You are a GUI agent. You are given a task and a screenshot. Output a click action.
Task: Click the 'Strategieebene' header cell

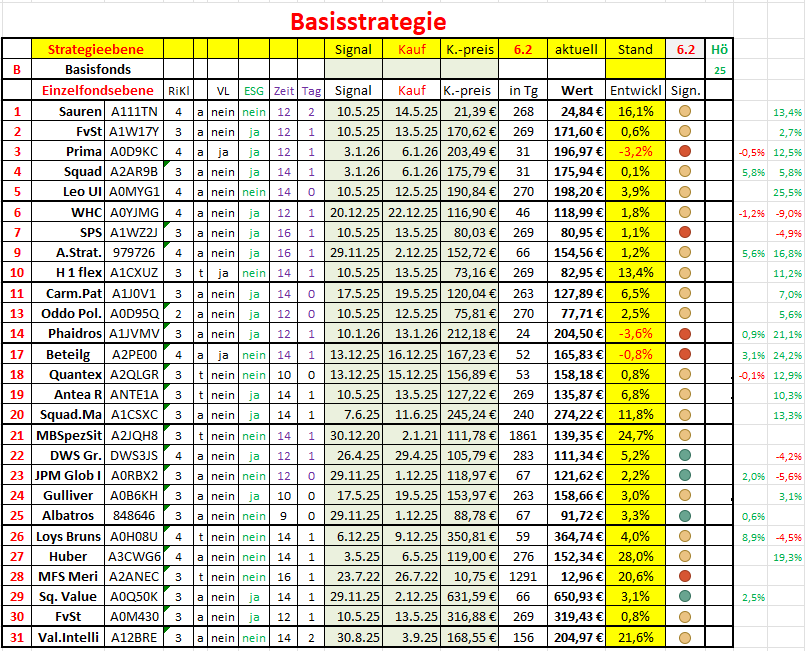point(98,49)
